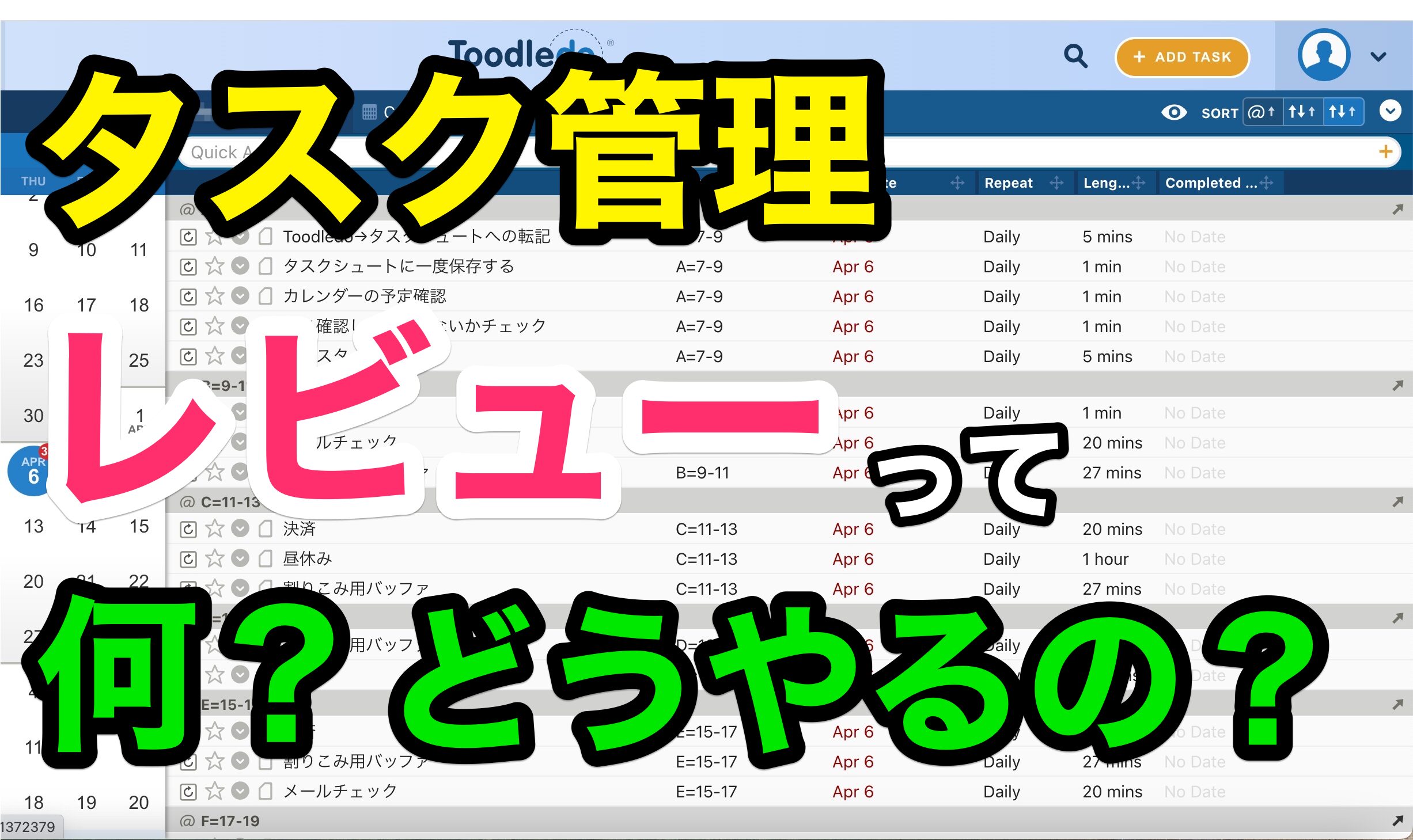The height and width of the screenshot is (840, 1413).
Task: Click the Repeat column header
Action: click(x=1008, y=183)
